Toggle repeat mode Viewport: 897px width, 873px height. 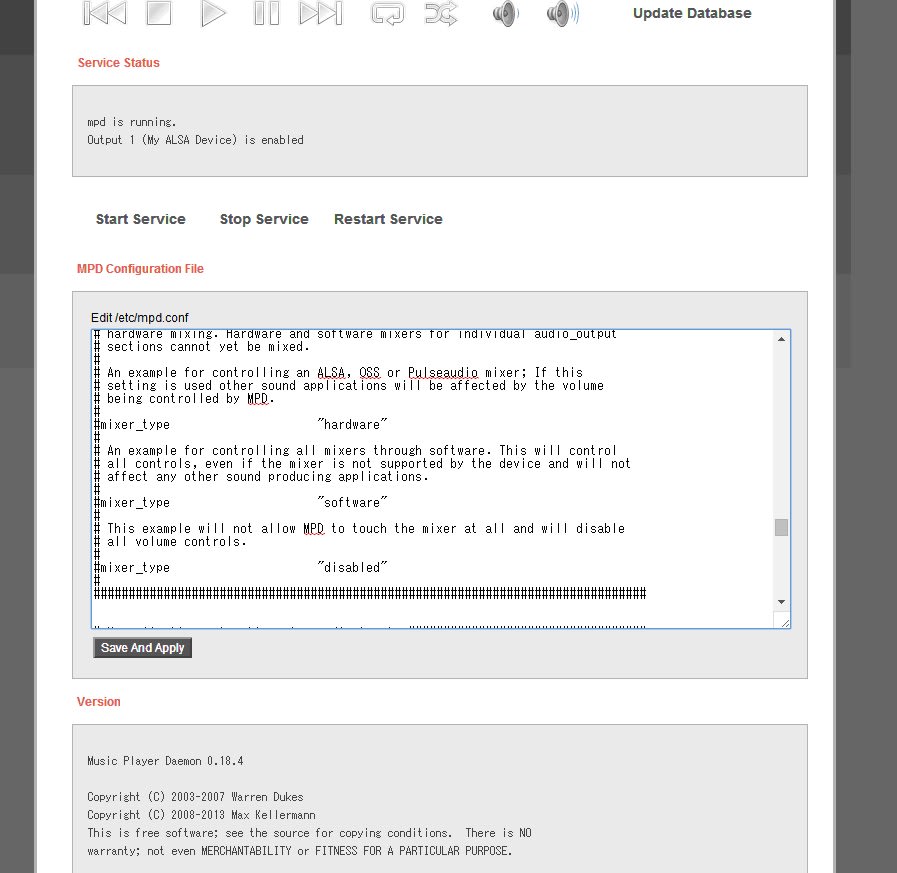point(386,13)
